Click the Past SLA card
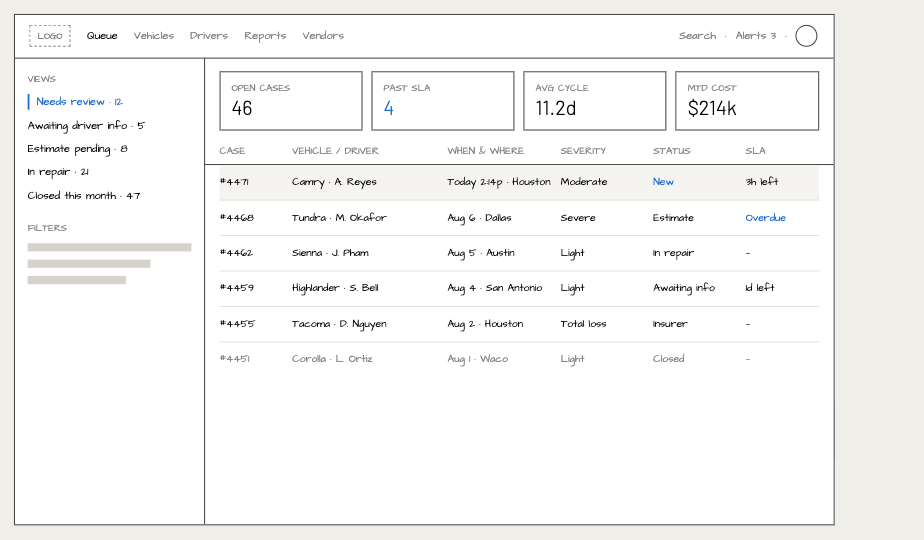 pyautogui.click(x=443, y=101)
